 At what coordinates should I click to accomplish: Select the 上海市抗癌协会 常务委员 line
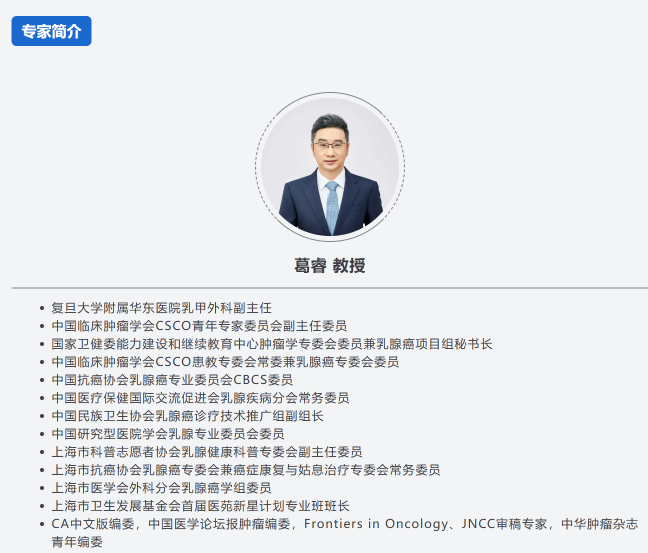pos(245,470)
